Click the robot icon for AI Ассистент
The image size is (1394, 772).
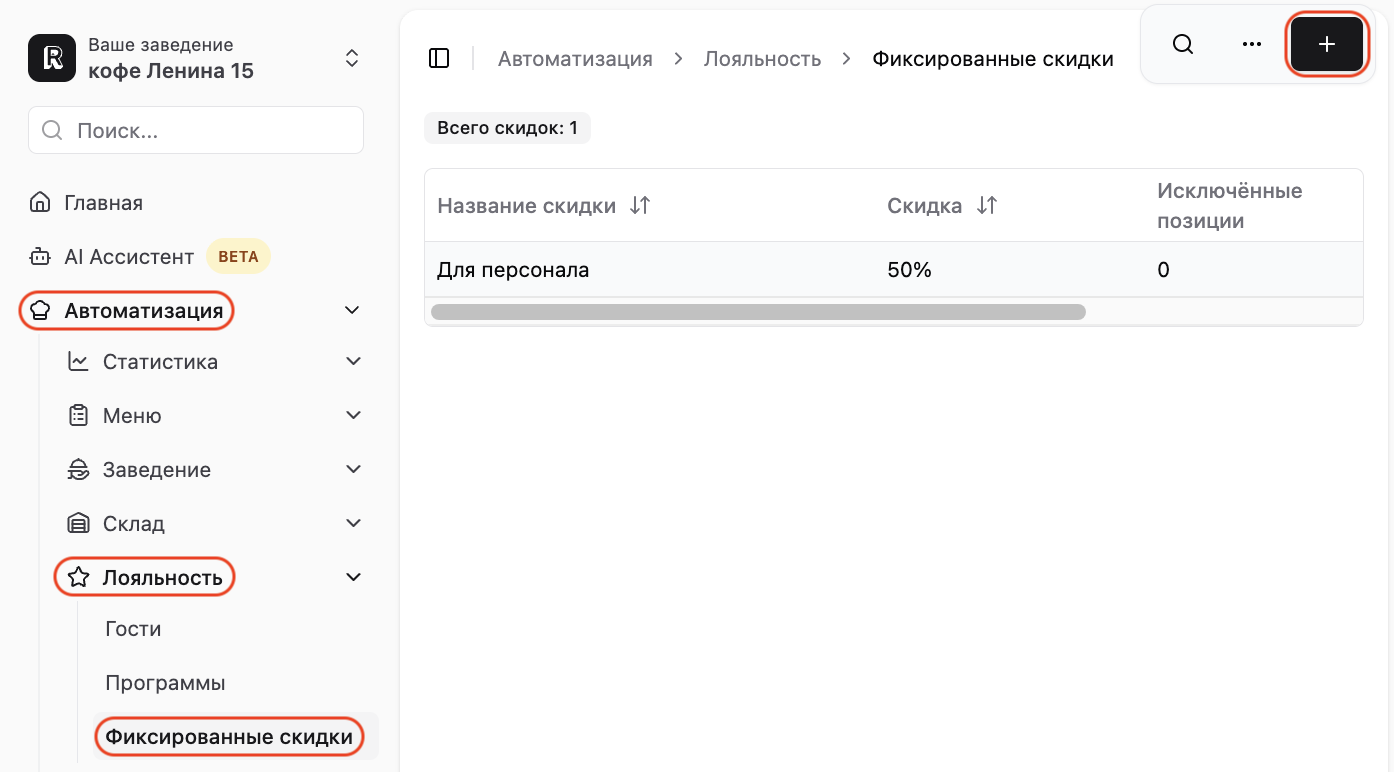(40, 257)
